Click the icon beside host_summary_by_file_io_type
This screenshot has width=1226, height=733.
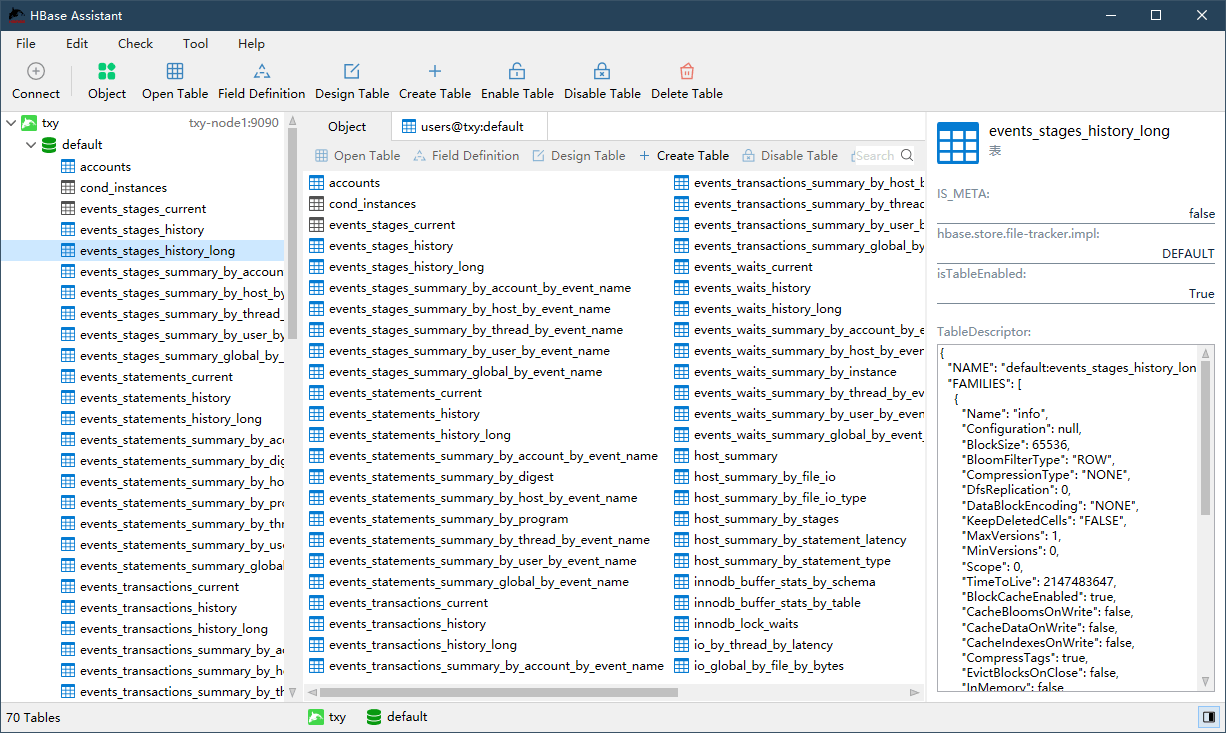pos(681,498)
